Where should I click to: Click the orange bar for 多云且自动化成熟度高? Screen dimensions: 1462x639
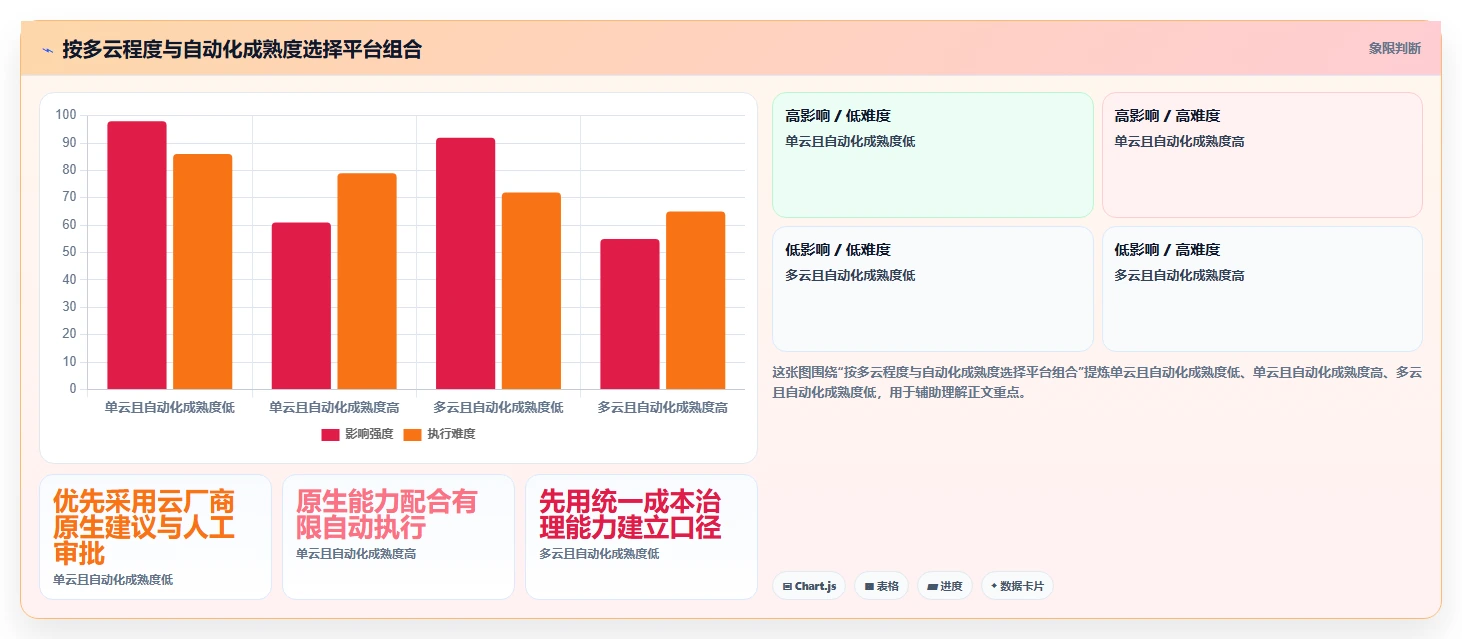click(696, 300)
